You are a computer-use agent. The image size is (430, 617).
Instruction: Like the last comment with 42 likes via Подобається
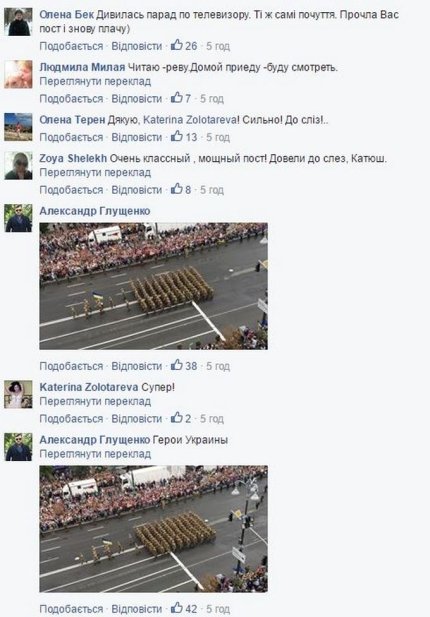(x=71, y=609)
